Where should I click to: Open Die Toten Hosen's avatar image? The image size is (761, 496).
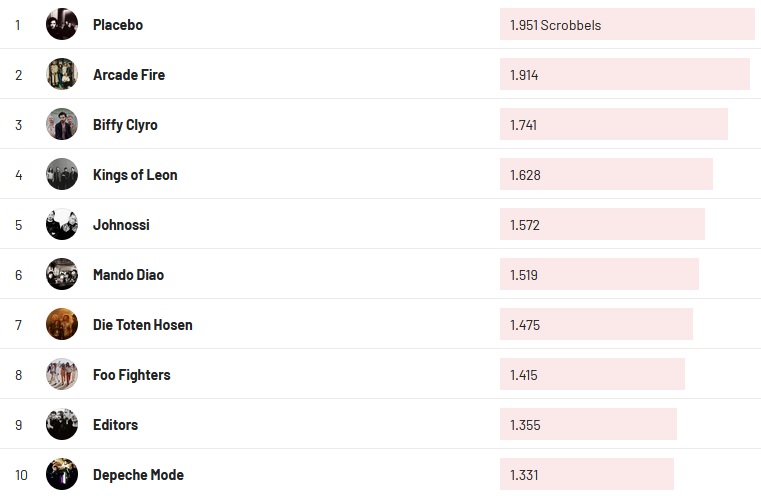click(62, 324)
